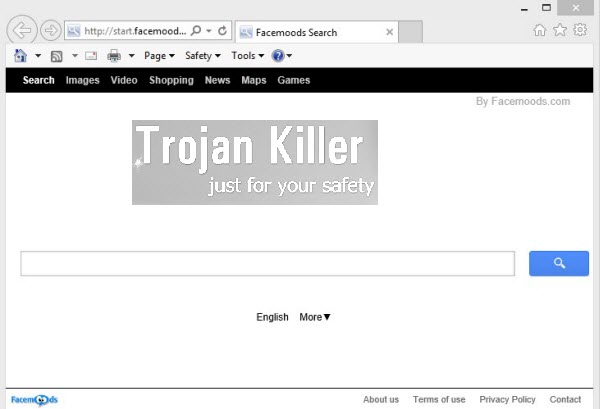Expand the Page dropdown menu

click(158, 56)
